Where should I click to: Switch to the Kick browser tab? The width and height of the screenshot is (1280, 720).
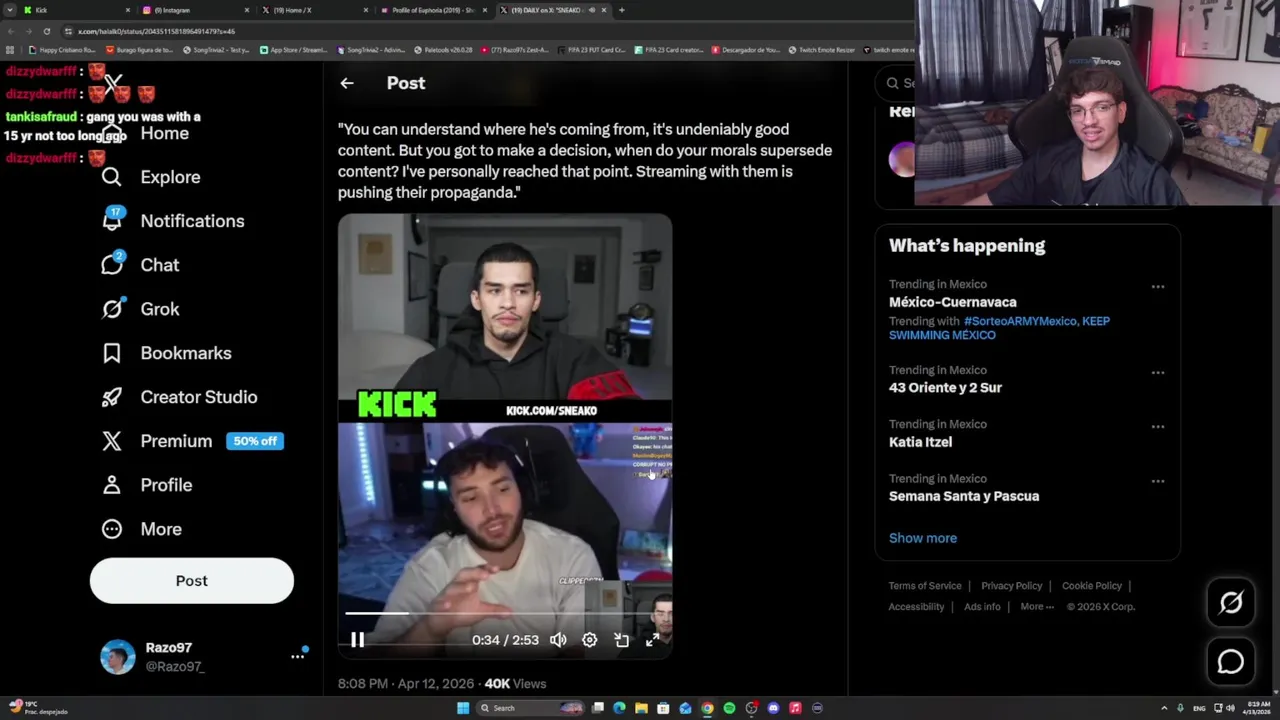point(75,10)
